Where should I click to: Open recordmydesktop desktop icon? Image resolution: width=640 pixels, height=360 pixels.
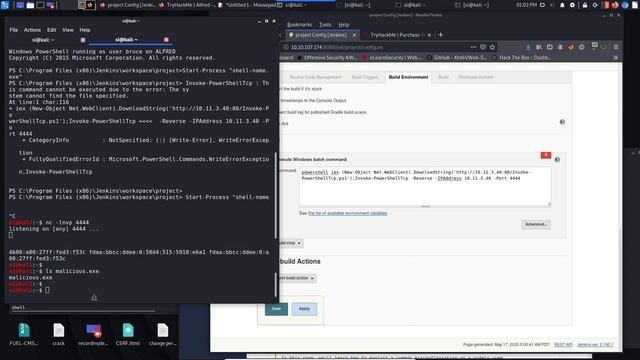93,334
